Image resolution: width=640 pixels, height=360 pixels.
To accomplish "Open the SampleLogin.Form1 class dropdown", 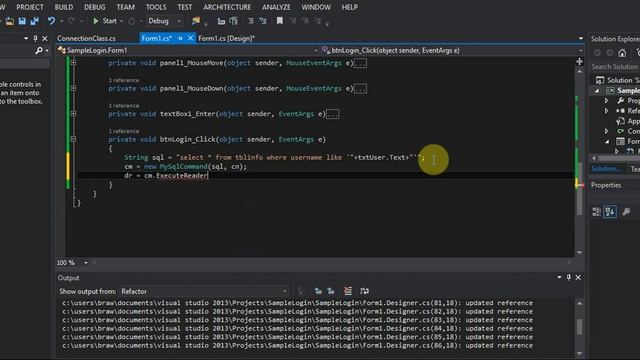I will tap(188, 50).
